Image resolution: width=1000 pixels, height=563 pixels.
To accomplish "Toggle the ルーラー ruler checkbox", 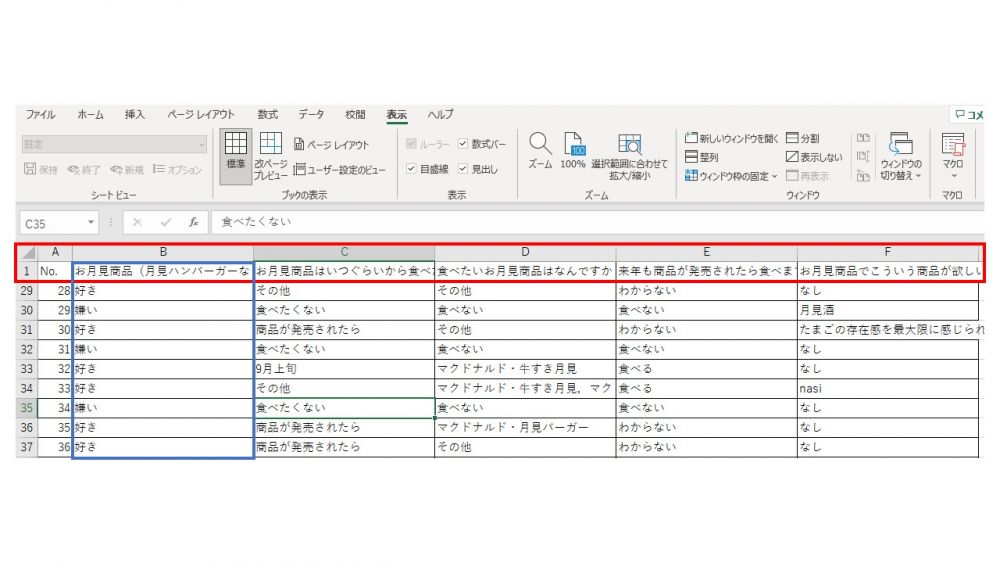I will [x=411, y=144].
